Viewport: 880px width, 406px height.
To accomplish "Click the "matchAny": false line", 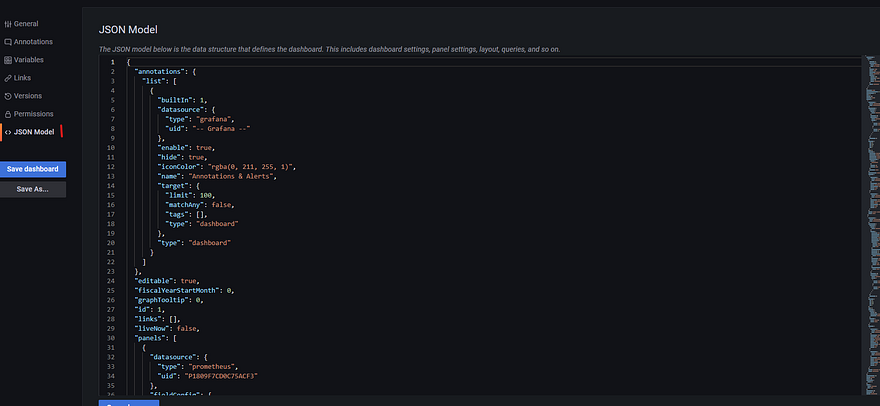I will pyautogui.click(x=200, y=205).
